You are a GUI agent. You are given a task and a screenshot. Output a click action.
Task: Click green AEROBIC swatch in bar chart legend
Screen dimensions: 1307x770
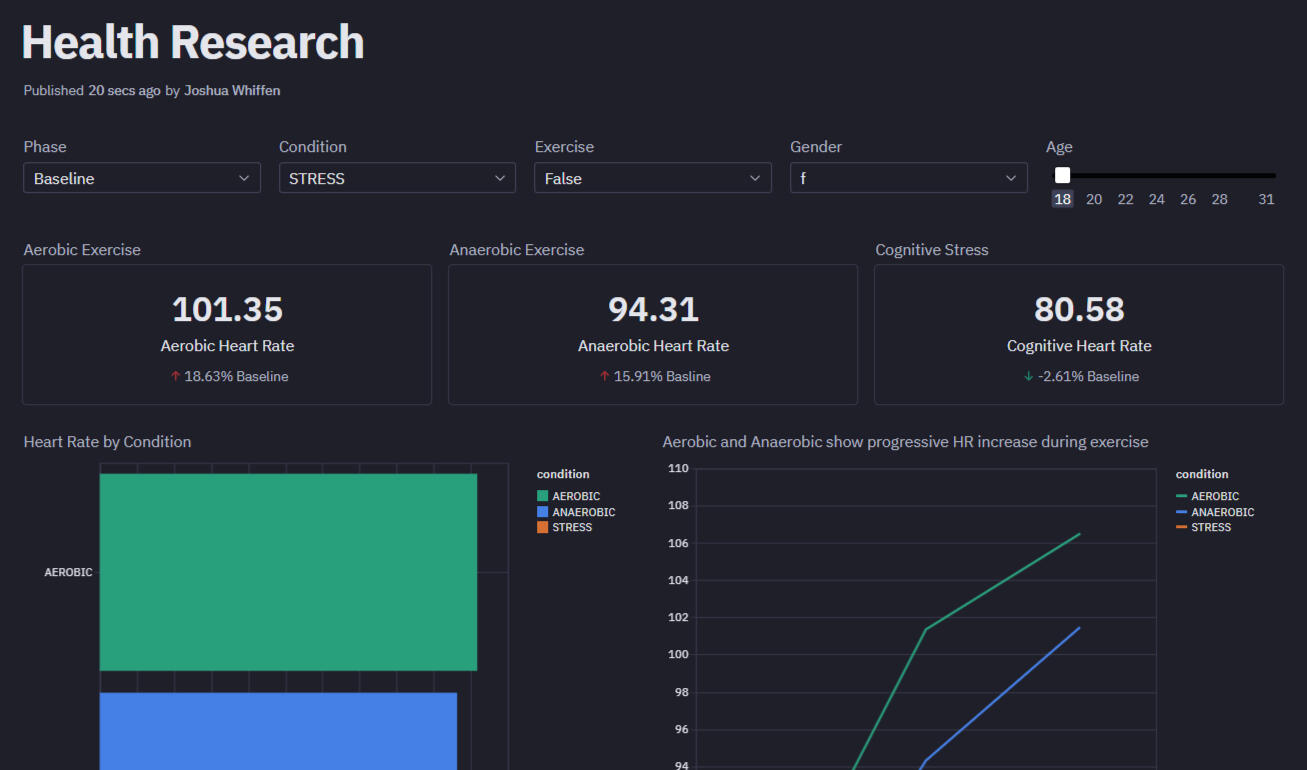point(543,496)
